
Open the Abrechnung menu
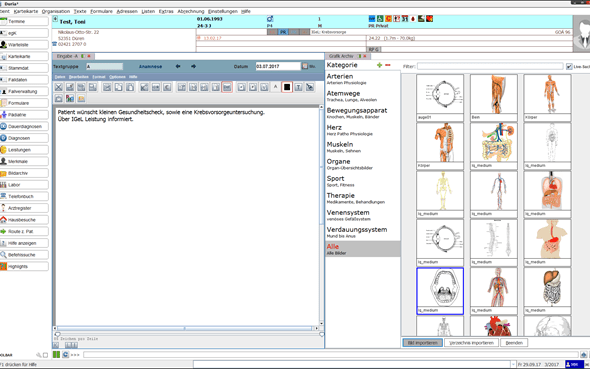click(191, 11)
